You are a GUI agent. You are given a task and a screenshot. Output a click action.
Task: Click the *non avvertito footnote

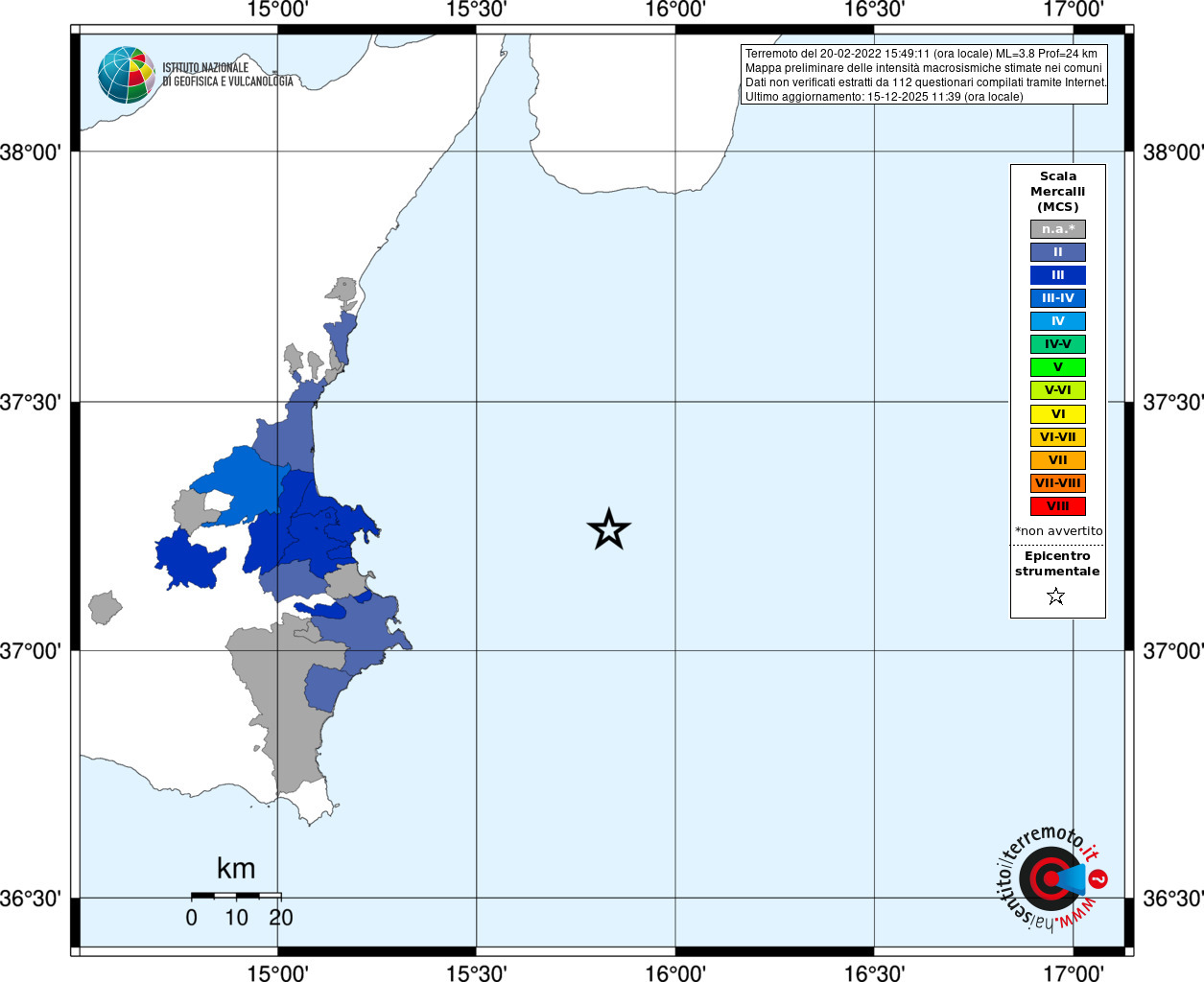click(1058, 531)
